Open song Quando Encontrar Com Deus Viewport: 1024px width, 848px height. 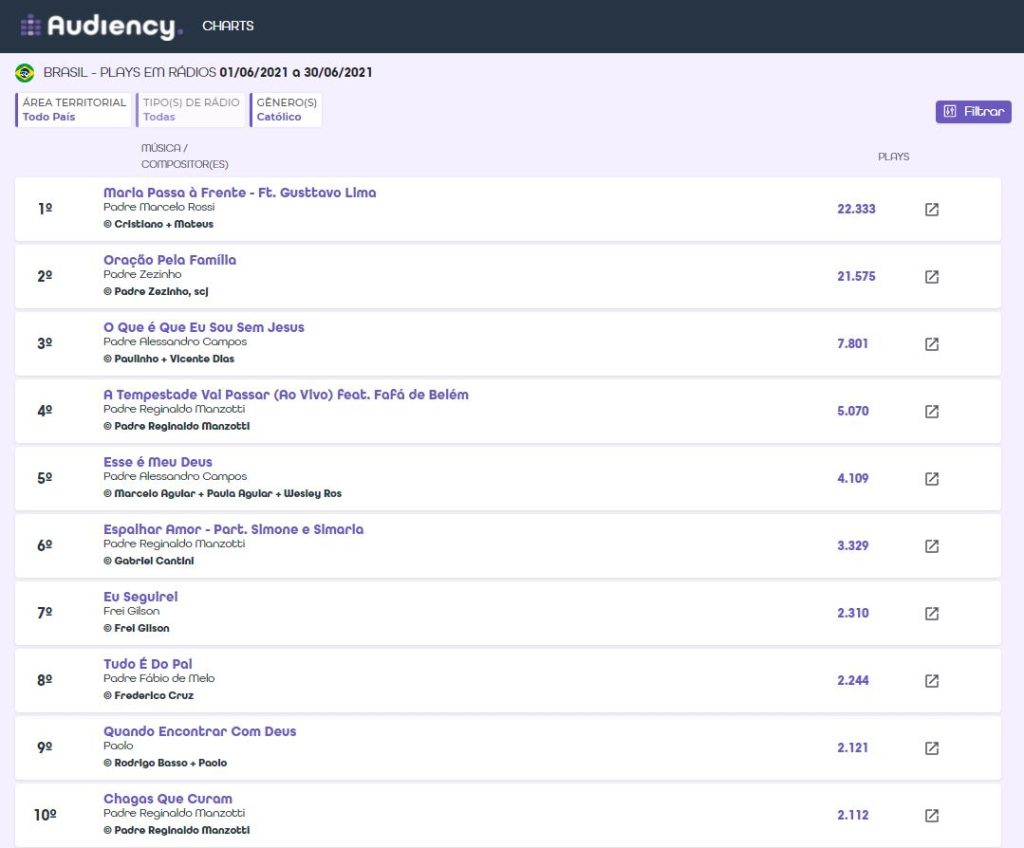click(200, 730)
